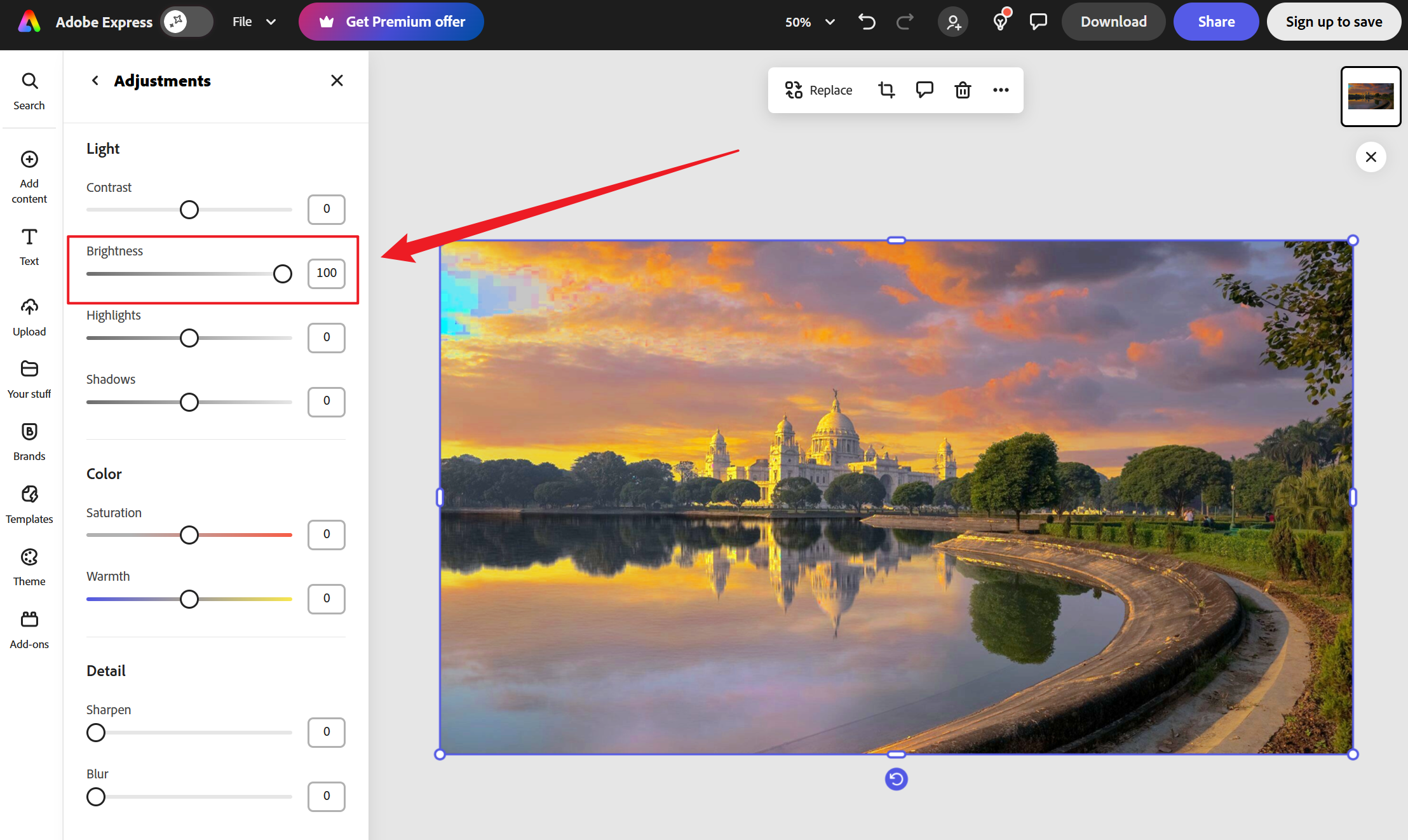Click the trash delete icon
Image resolution: width=1408 pixels, height=840 pixels.
[963, 90]
